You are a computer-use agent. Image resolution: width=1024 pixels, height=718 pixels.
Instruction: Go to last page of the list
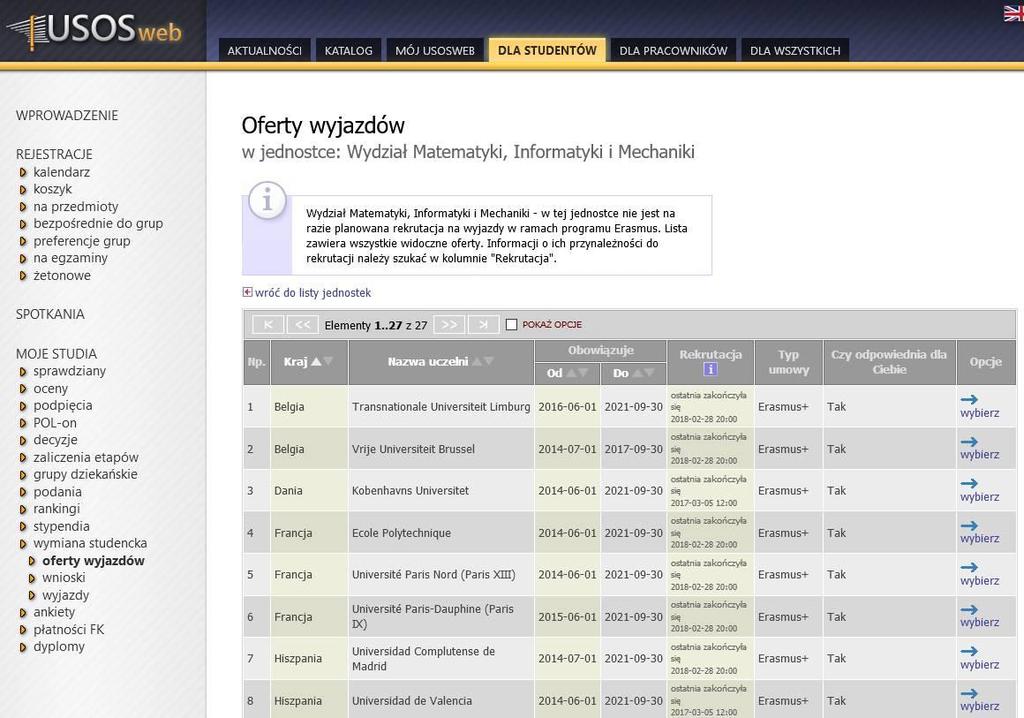(483, 325)
